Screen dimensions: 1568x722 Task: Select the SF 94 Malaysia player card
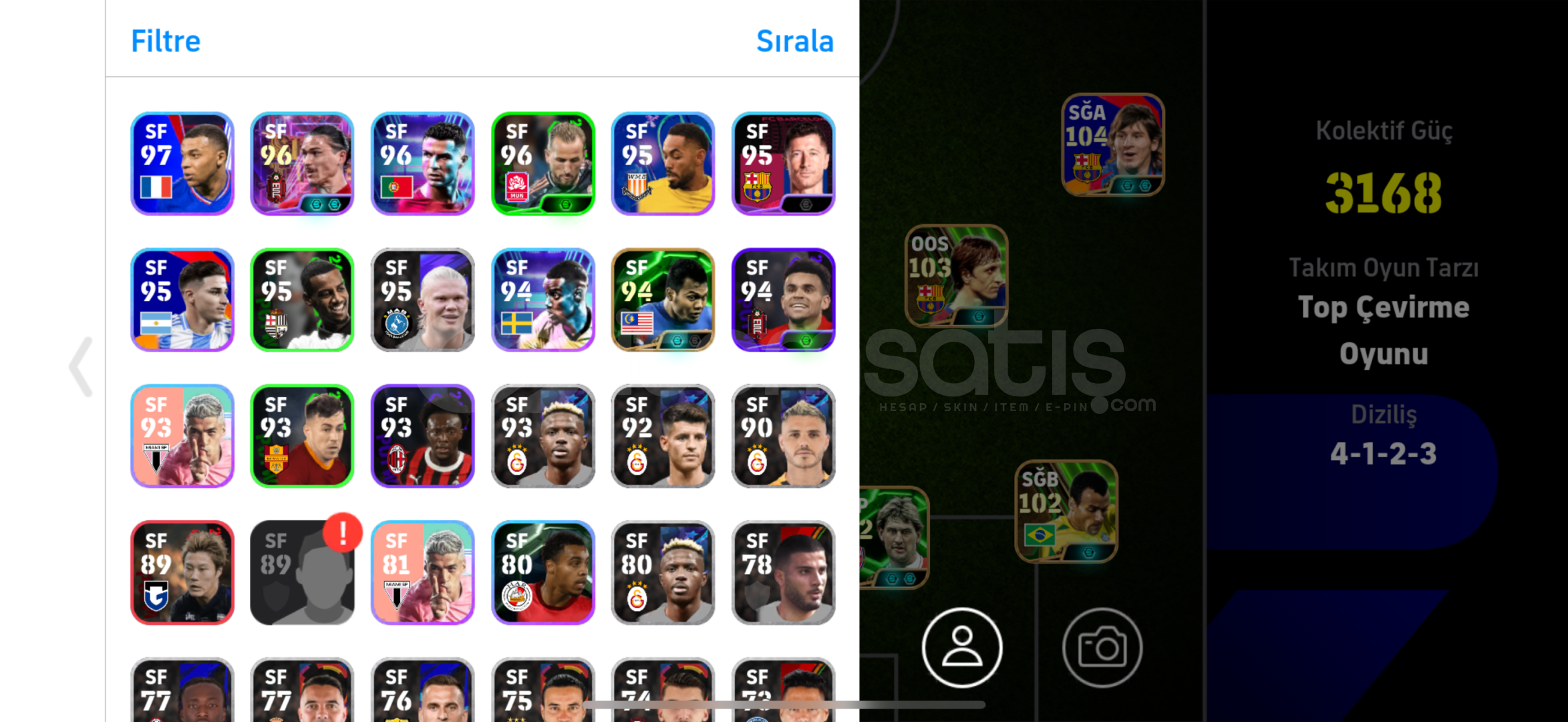(x=663, y=299)
